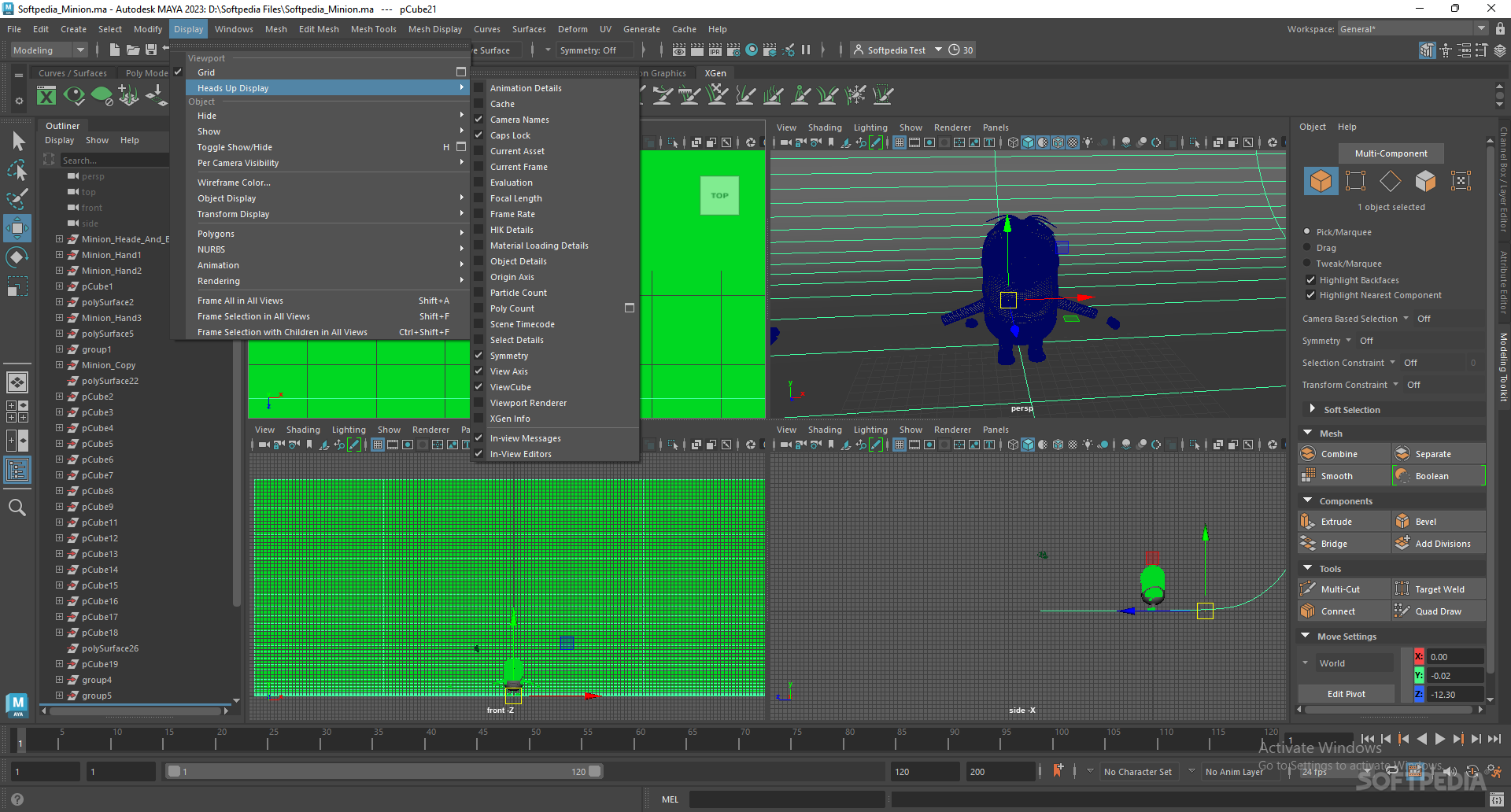Choose Vertex selection icon in Modeling Toolkit

[x=1355, y=181]
